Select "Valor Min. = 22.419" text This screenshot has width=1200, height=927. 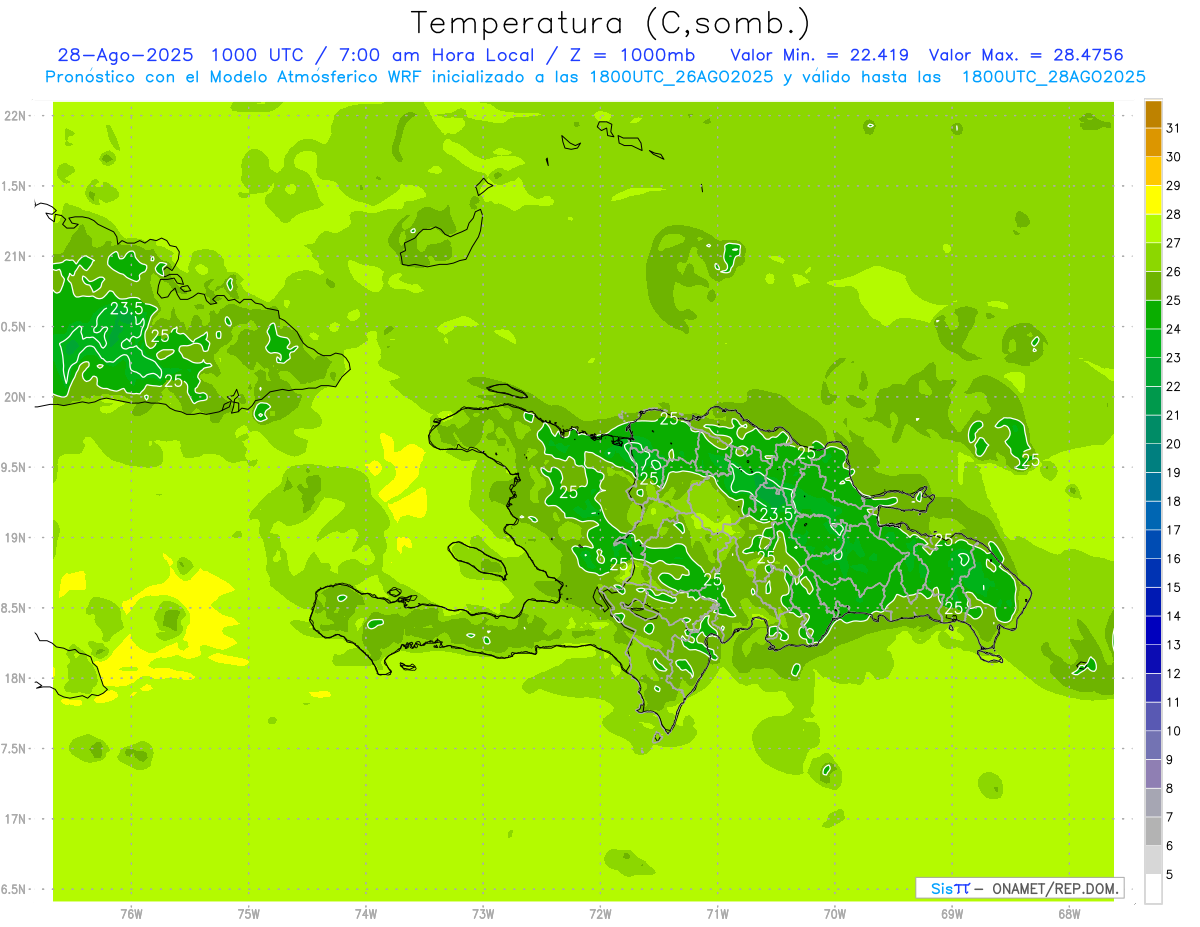coord(819,55)
